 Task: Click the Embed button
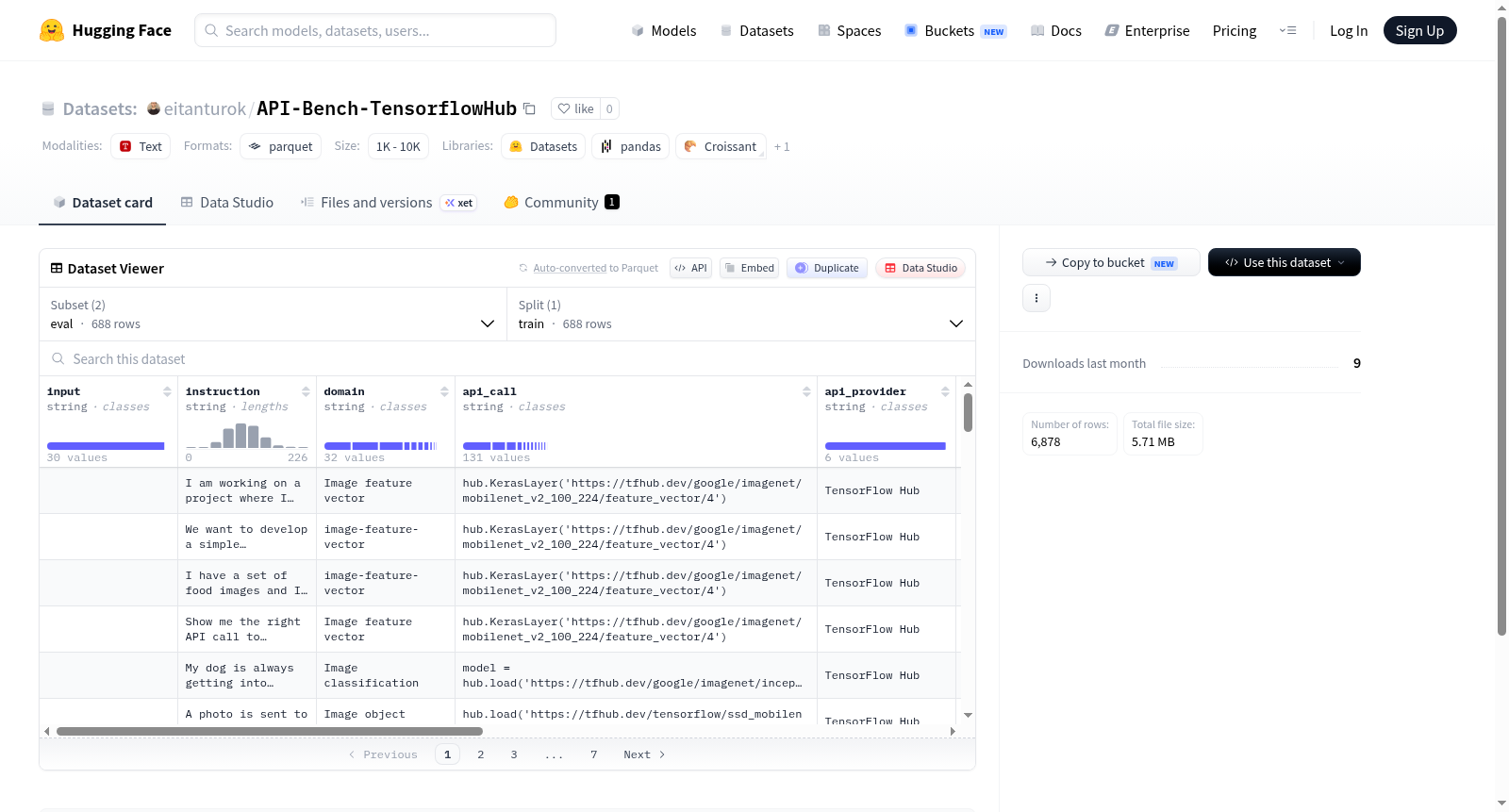point(748,268)
